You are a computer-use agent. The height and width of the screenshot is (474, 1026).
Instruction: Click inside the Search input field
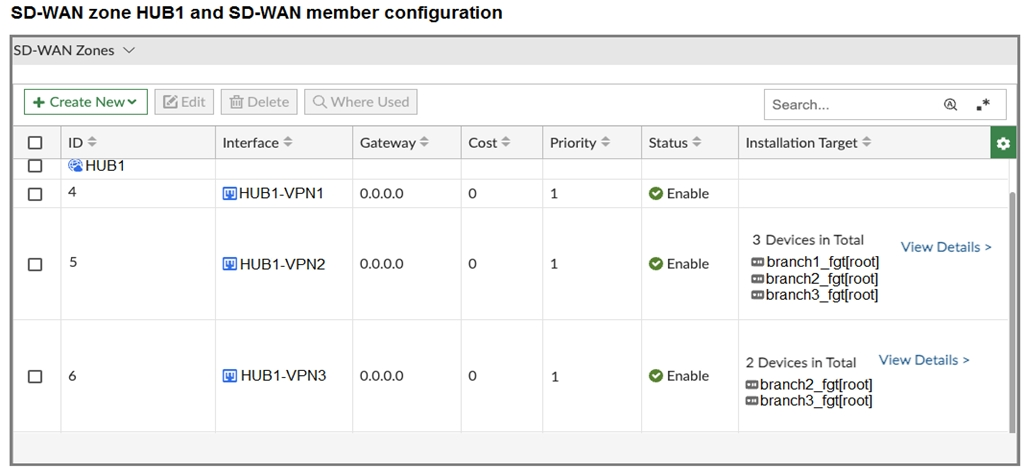[x=850, y=105]
